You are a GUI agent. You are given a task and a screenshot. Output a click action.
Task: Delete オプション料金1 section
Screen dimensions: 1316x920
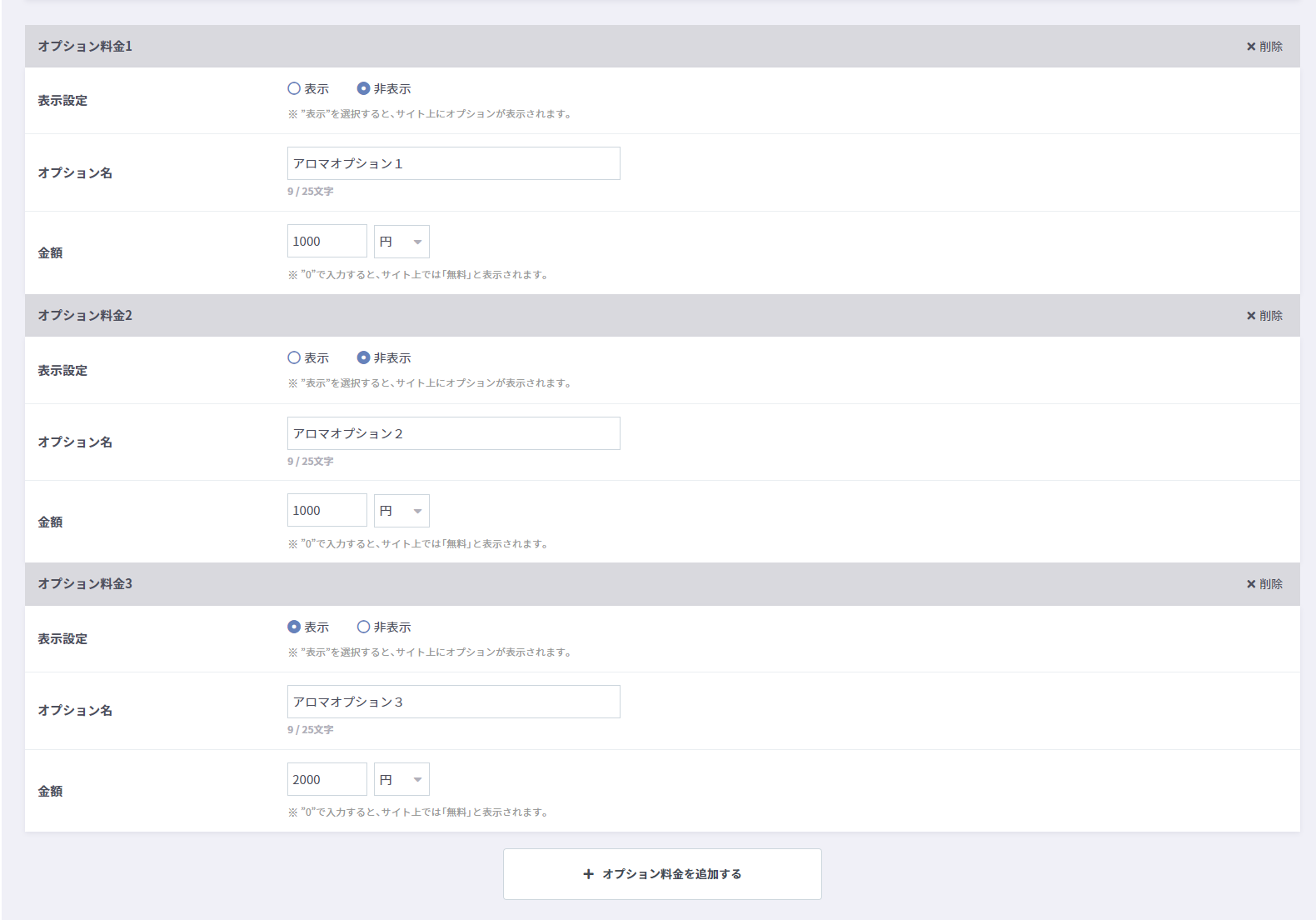pos(1264,47)
